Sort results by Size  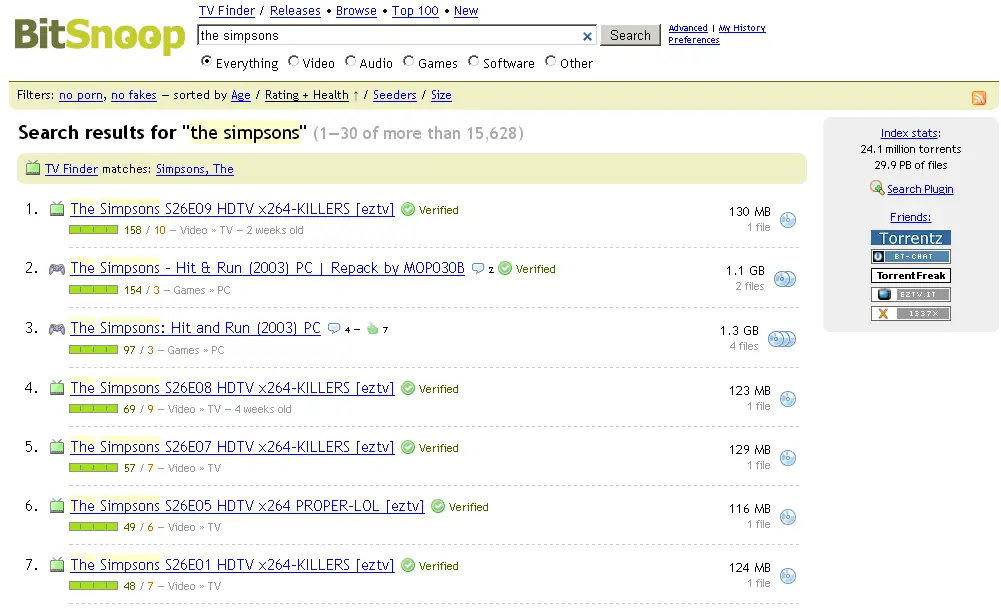pos(441,95)
